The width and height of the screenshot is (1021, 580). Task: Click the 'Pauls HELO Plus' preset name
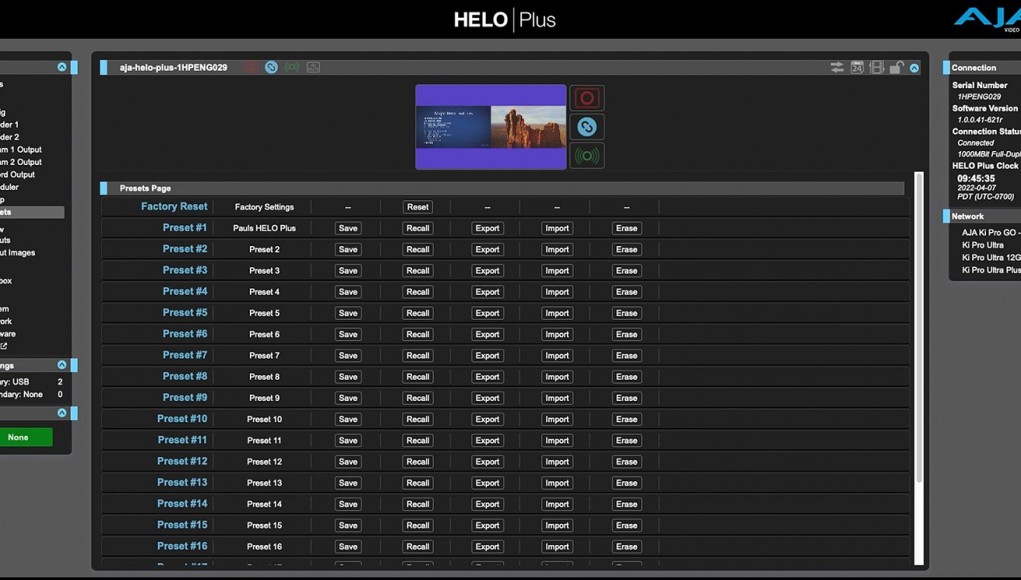tap(264, 228)
